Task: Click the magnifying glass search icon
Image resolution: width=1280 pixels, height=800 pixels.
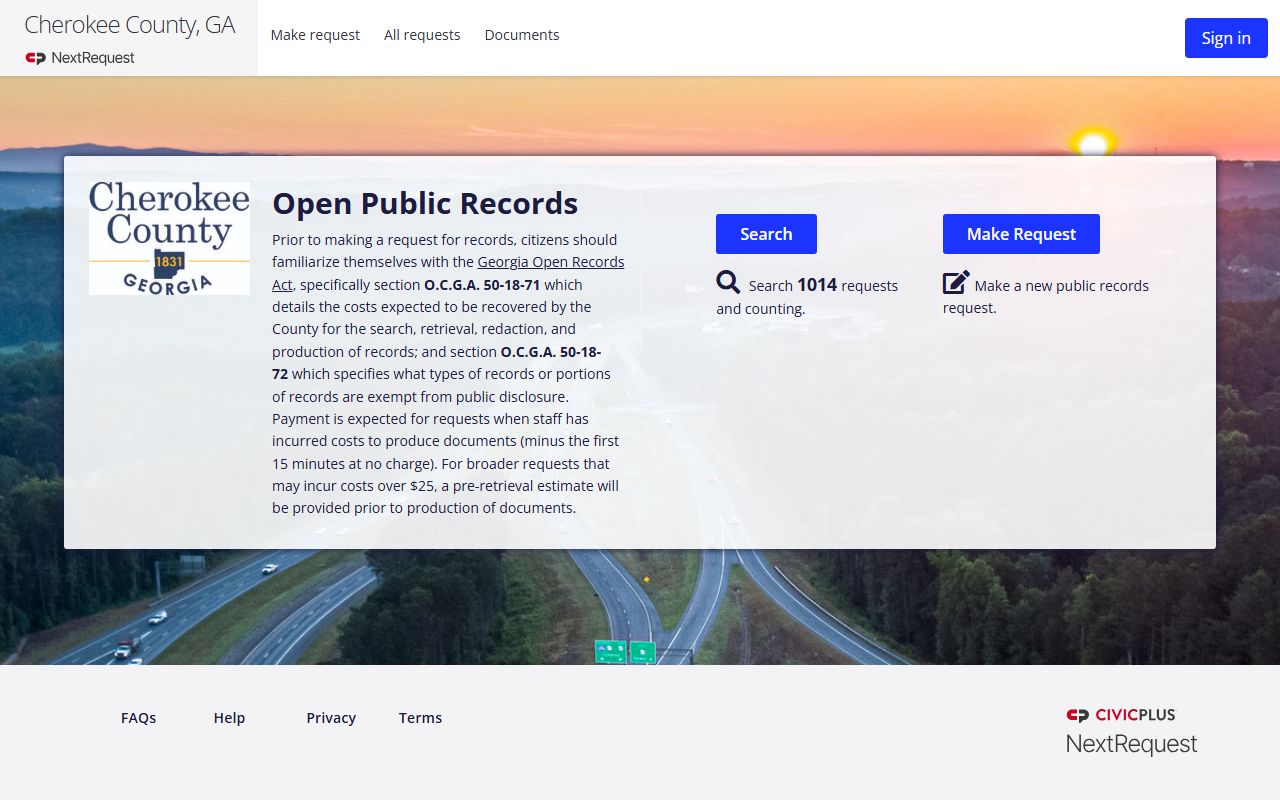Action: [x=728, y=283]
